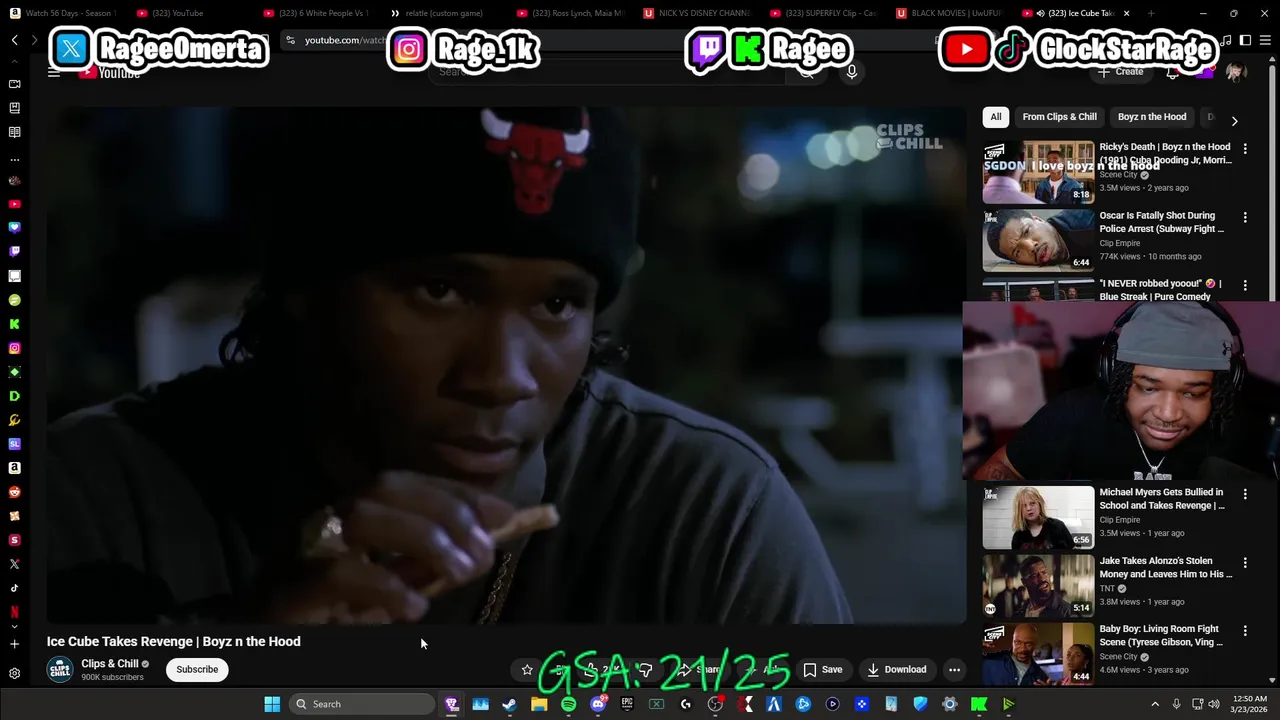Open Jake Takes Alonzo's Stolen Money title
The height and width of the screenshot is (720, 1280).
click(1165, 568)
